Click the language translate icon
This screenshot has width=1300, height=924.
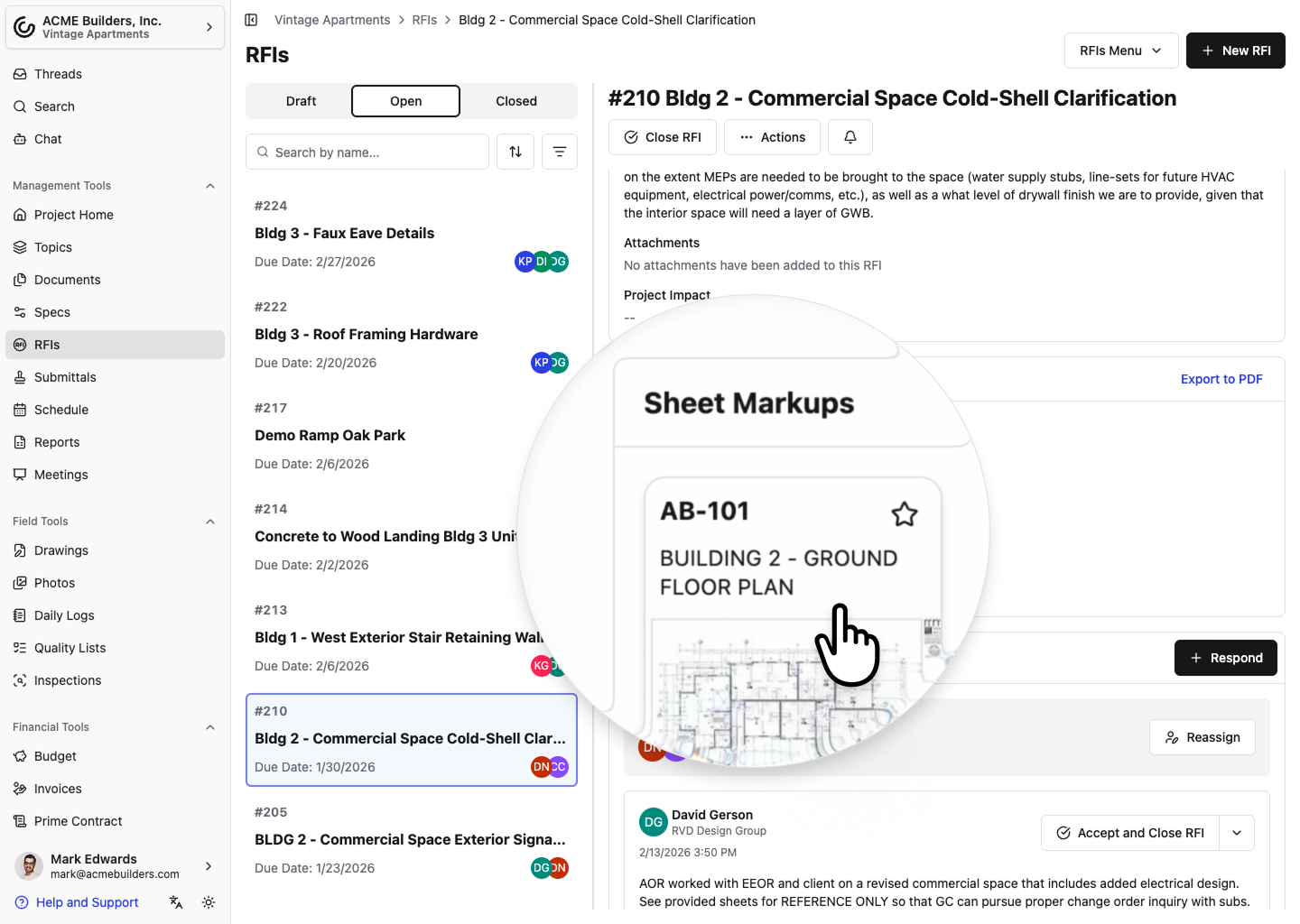click(176, 902)
